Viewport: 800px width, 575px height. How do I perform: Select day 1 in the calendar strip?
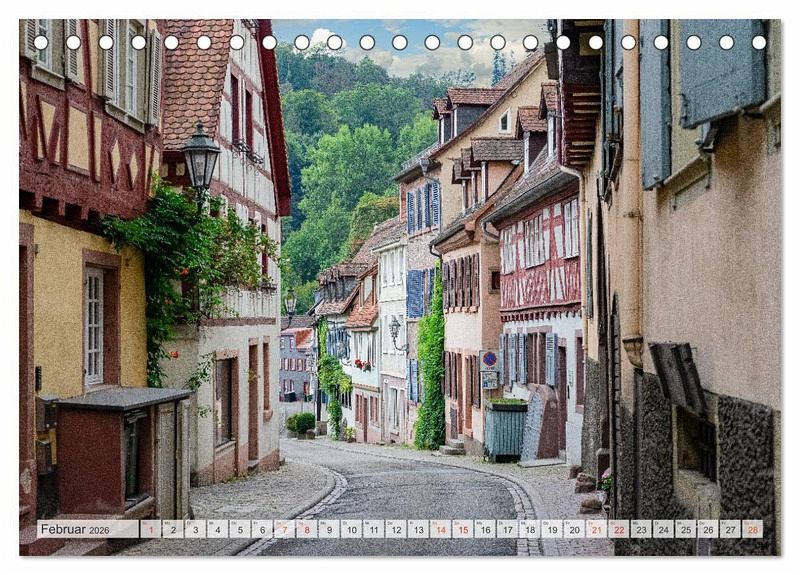tap(150, 529)
